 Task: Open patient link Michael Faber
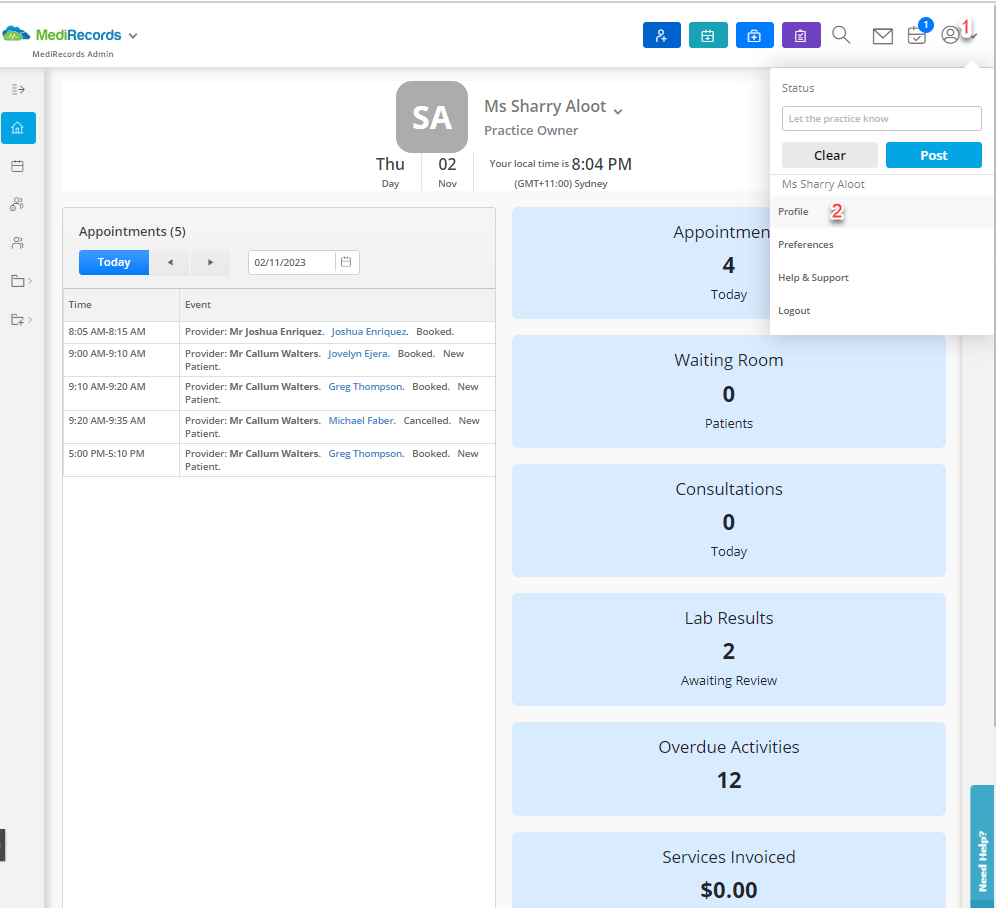361,421
